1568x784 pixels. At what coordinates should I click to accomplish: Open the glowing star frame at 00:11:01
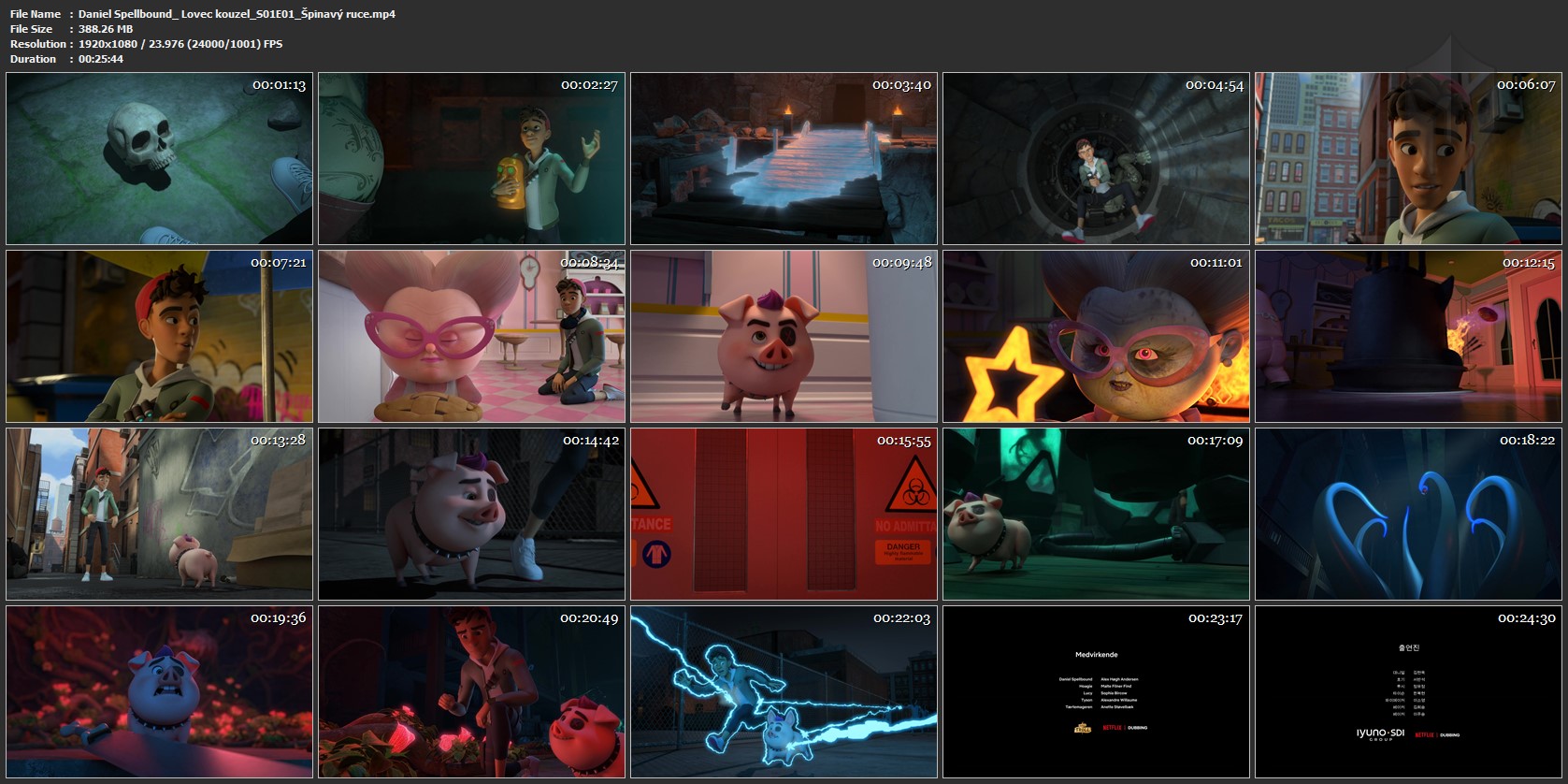point(1096,337)
